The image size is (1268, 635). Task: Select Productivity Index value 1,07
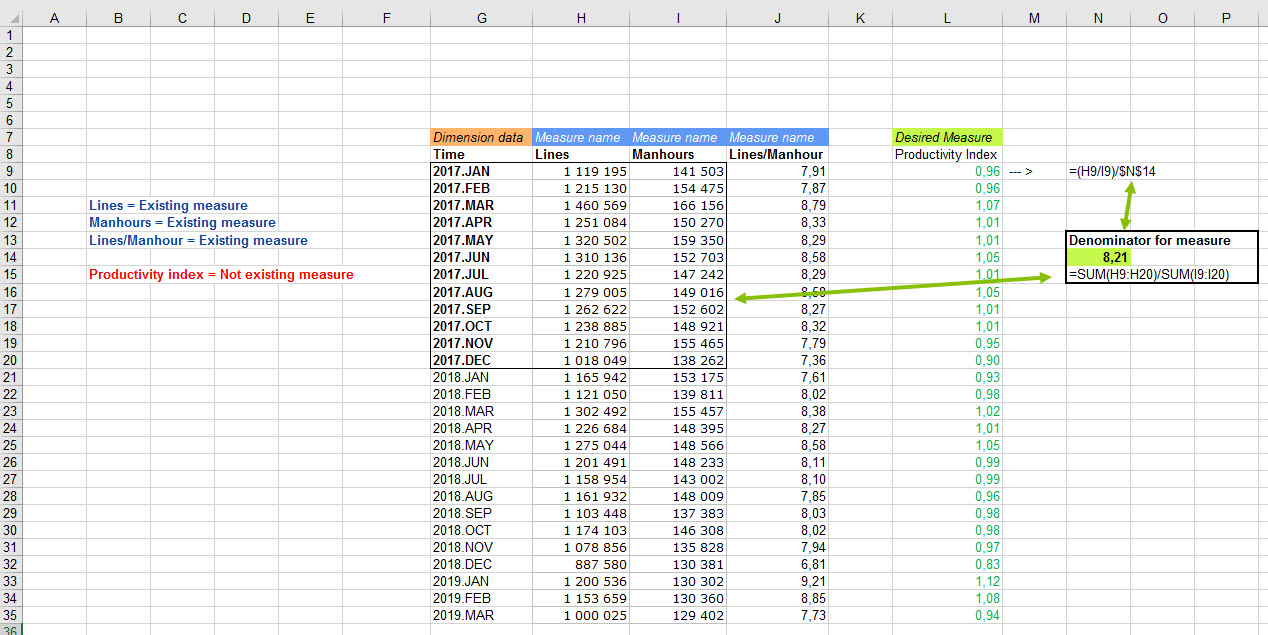coord(947,205)
